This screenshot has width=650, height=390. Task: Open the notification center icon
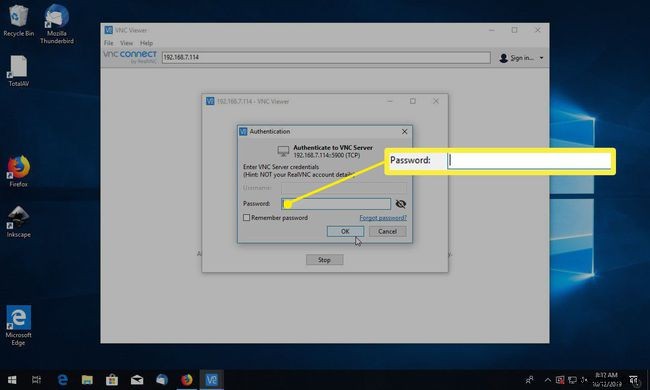tap(634, 380)
